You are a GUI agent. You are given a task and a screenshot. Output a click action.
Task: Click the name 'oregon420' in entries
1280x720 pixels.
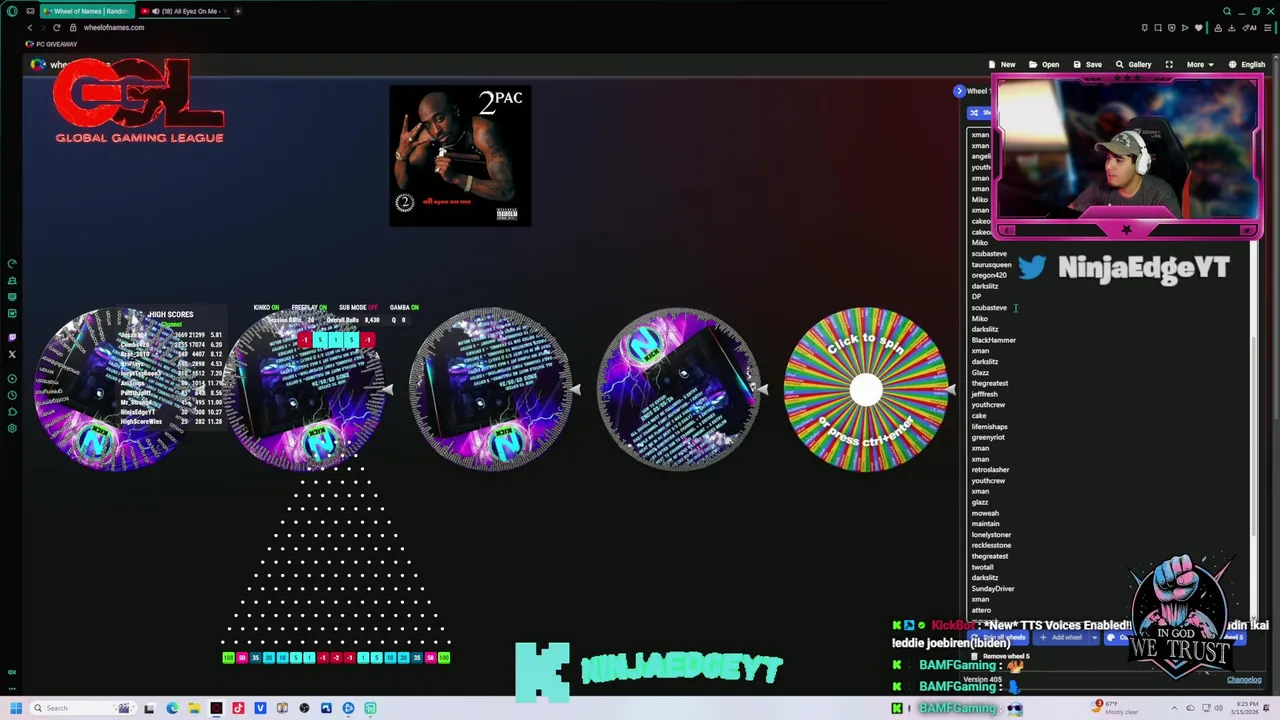(989, 275)
